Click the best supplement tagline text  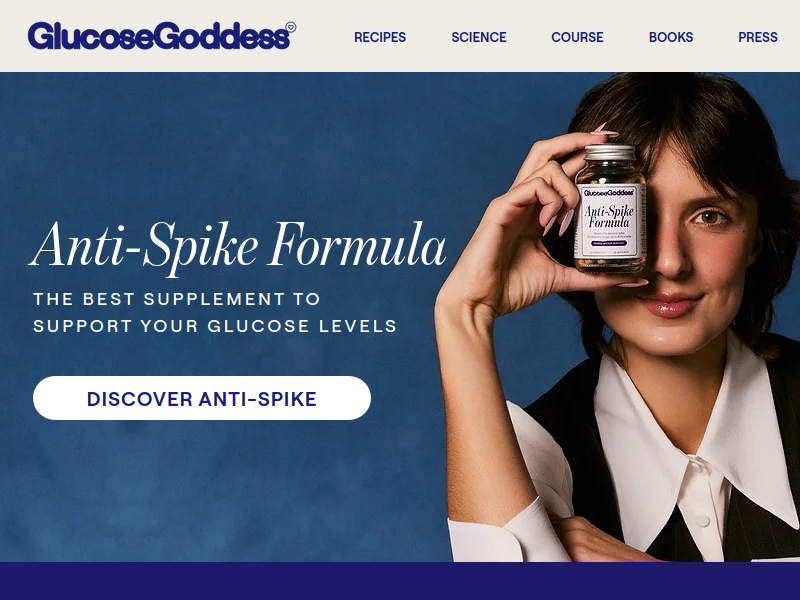point(215,312)
